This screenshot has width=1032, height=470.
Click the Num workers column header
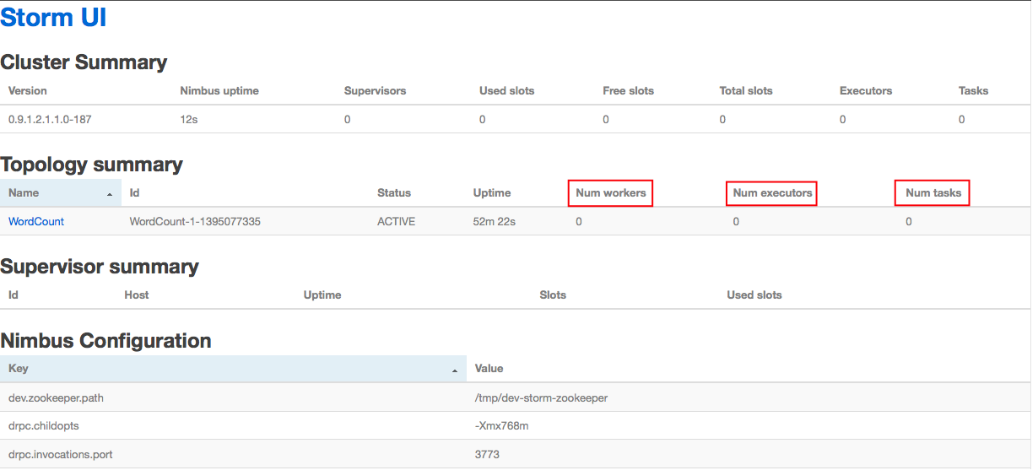click(610, 193)
